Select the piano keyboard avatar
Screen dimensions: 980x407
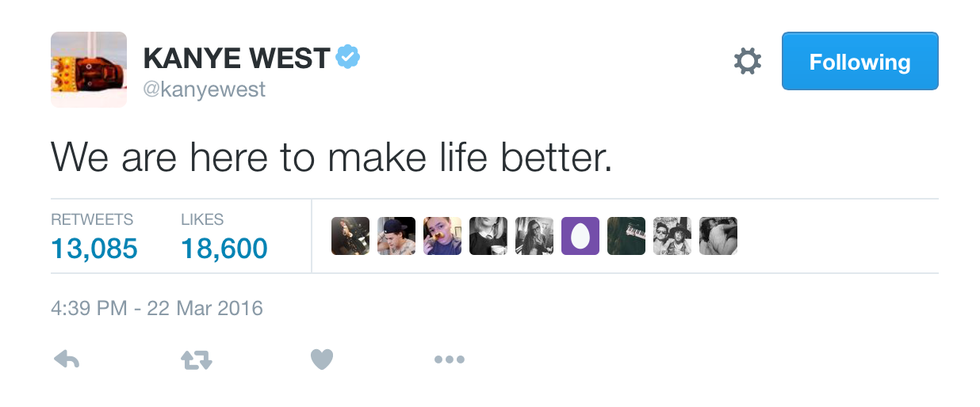[626, 236]
